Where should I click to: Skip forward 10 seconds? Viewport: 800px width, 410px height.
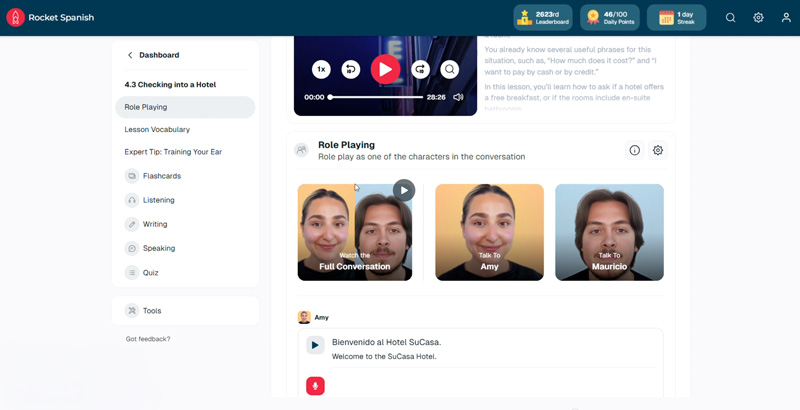pos(420,69)
